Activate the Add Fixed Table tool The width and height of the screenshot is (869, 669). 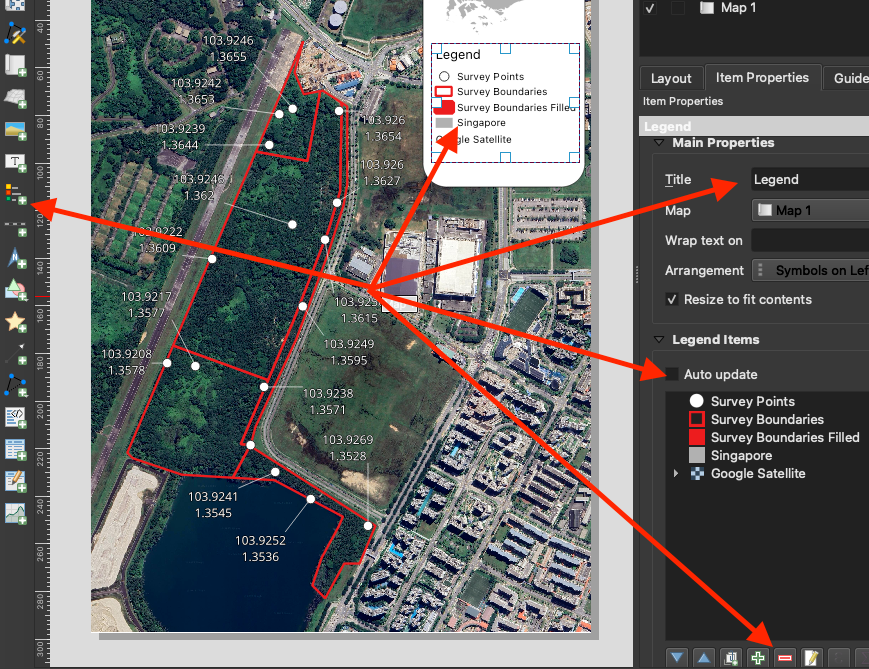tap(15, 481)
